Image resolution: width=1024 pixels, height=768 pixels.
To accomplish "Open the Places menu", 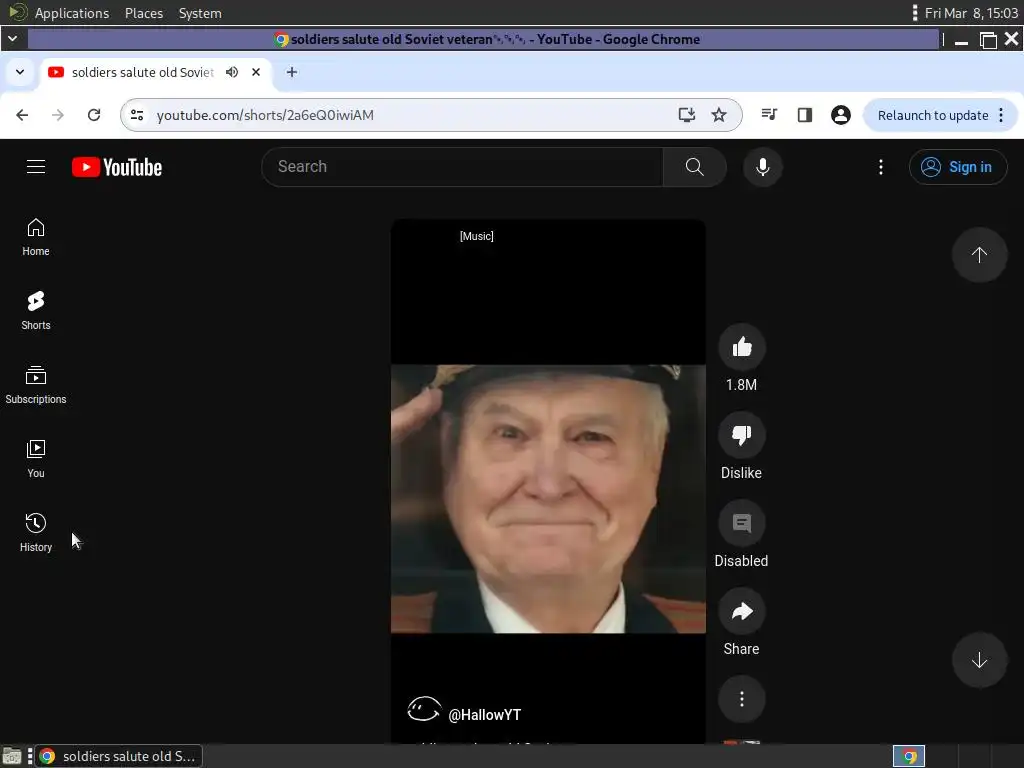I will coord(144,13).
